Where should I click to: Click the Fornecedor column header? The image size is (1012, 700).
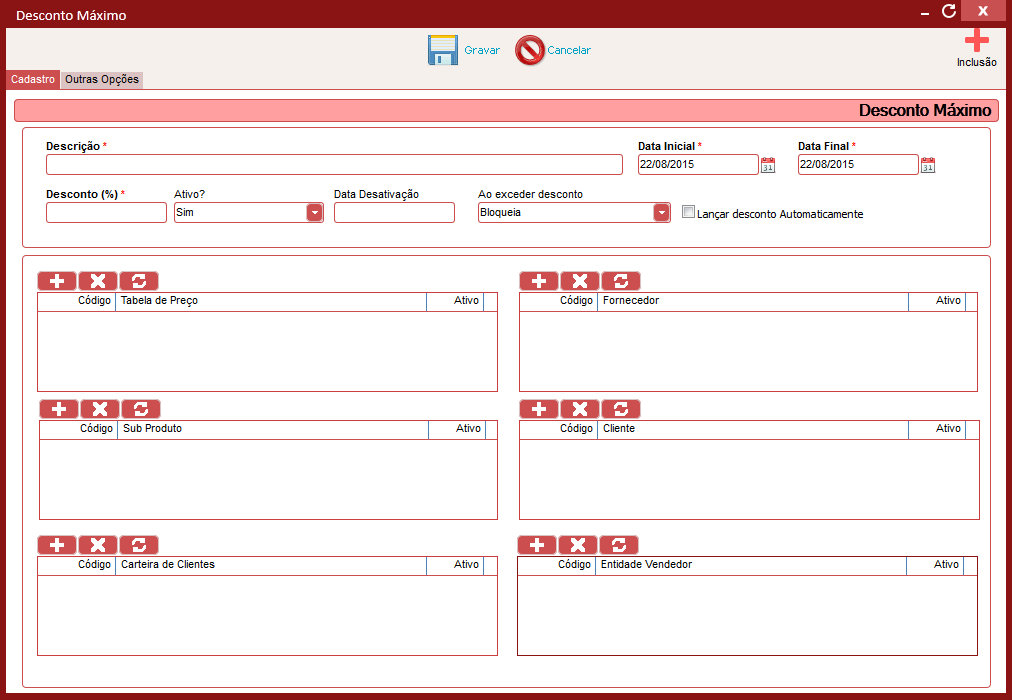(753, 301)
